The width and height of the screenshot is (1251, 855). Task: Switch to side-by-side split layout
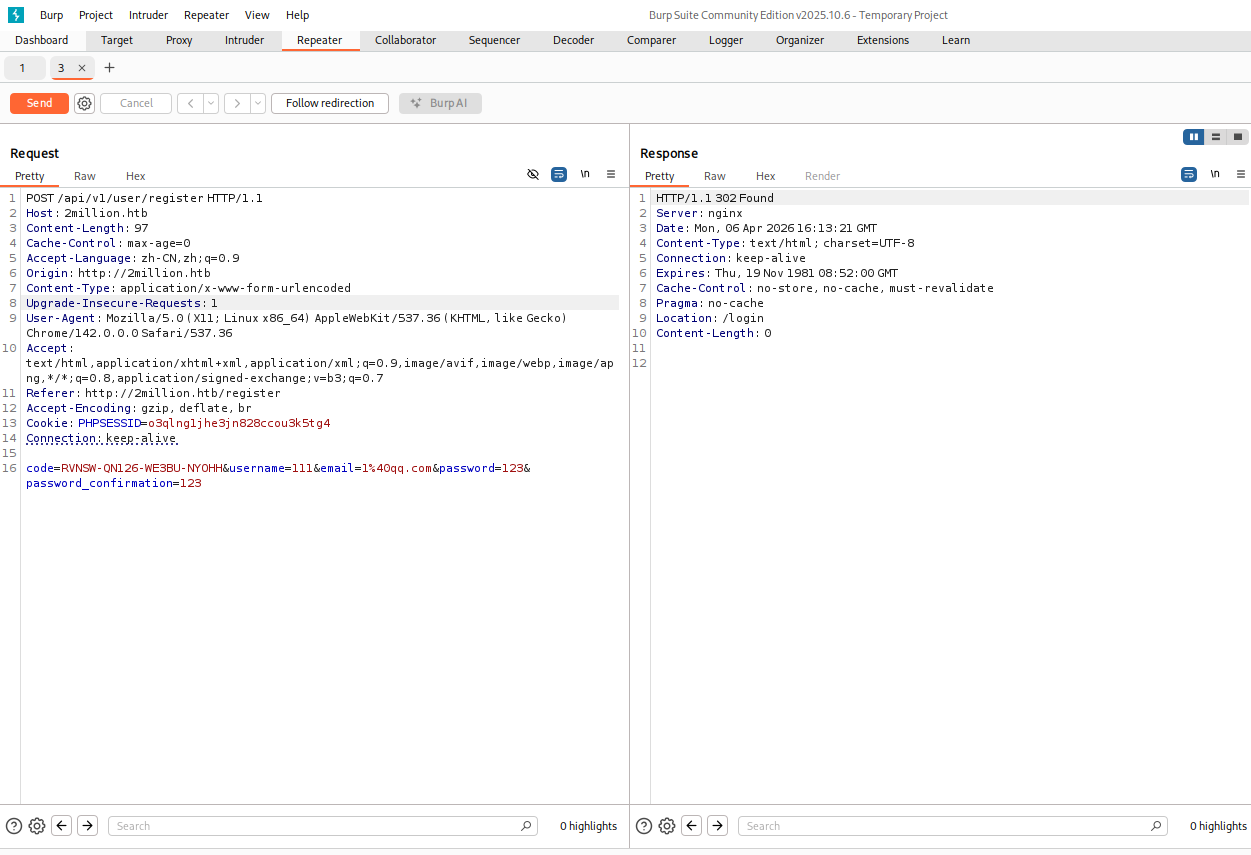(x=1193, y=137)
